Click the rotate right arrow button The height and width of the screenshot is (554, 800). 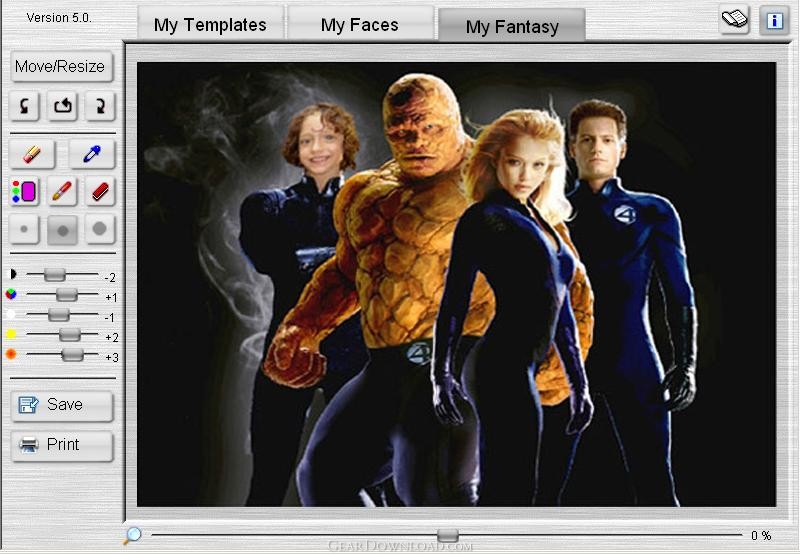99,105
